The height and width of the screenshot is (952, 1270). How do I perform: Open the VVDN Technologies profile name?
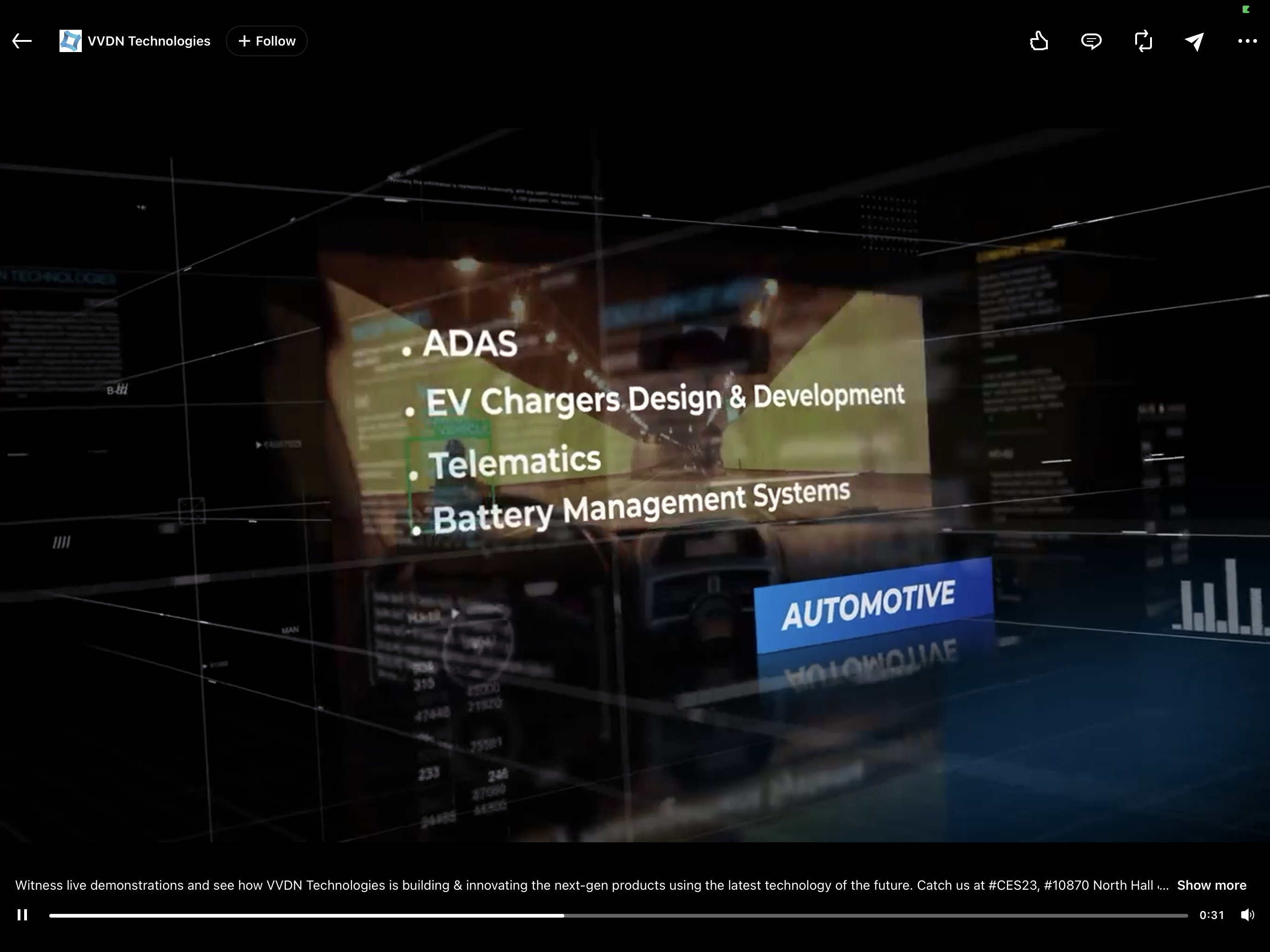click(x=149, y=41)
